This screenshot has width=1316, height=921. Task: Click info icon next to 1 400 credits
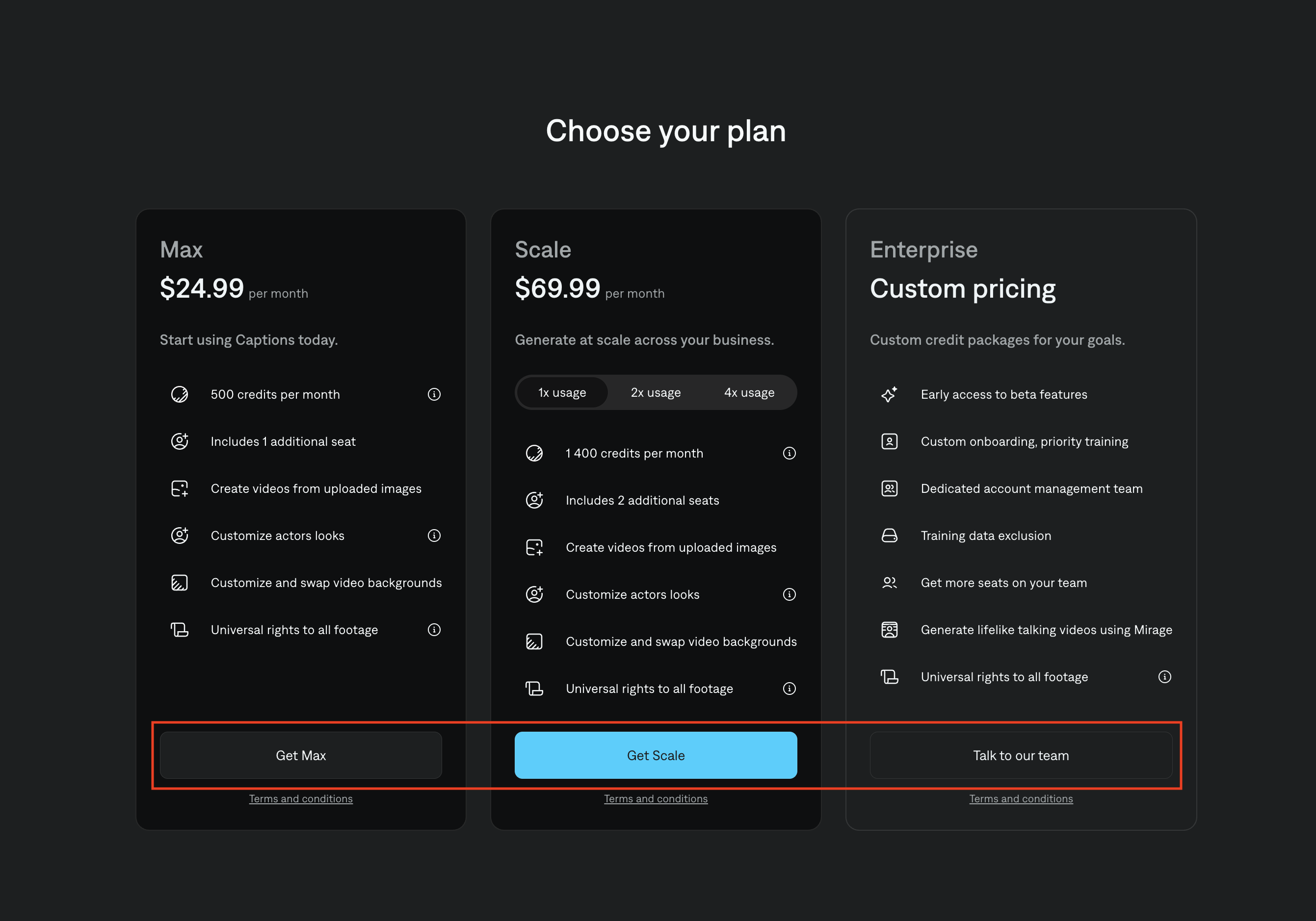pyautogui.click(x=789, y=453)
